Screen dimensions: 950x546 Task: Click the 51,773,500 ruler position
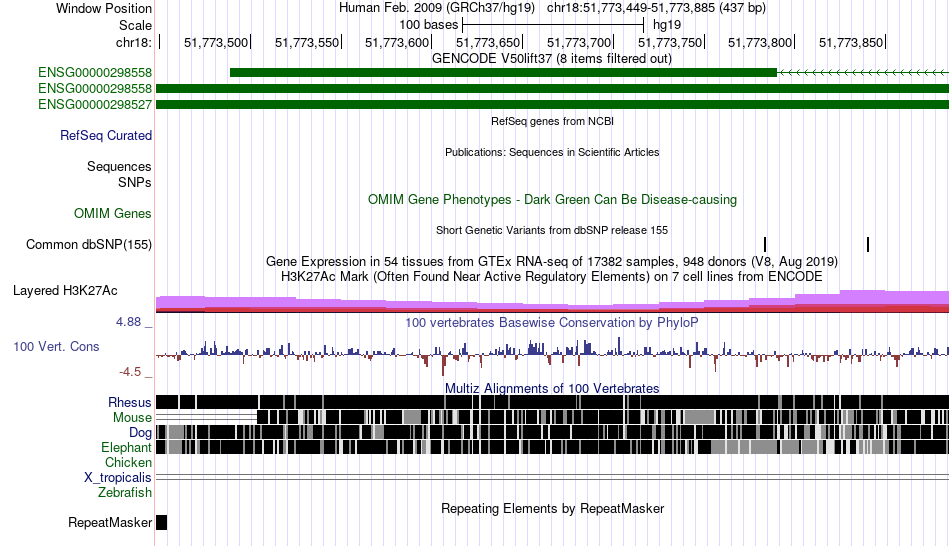[216, 42]
